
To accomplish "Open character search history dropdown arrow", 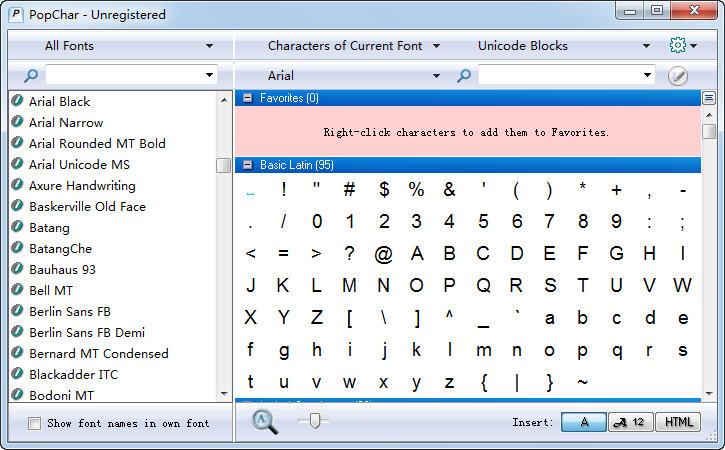I will coord(647,75).
